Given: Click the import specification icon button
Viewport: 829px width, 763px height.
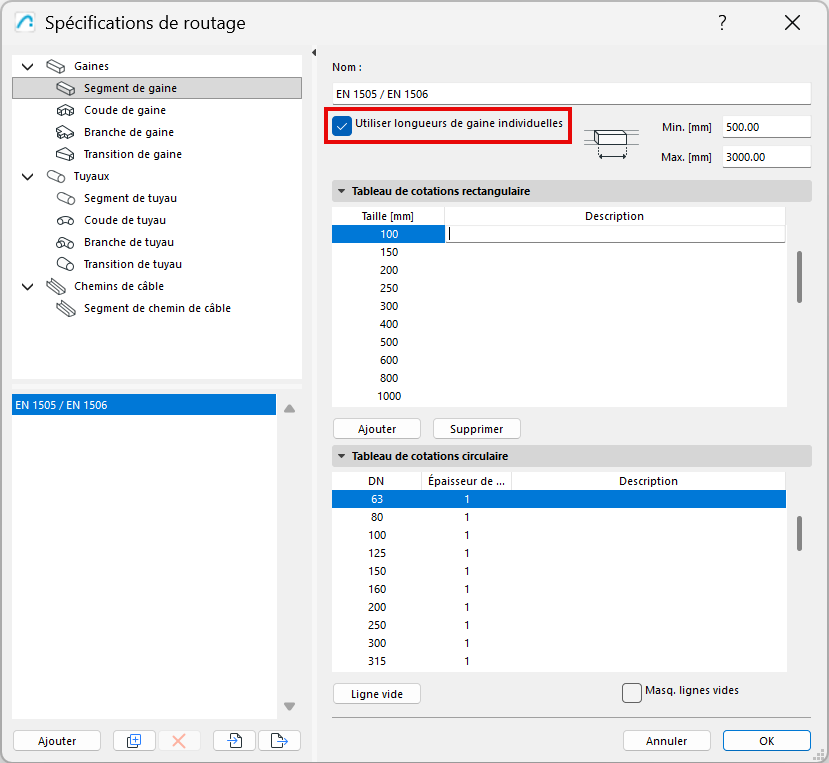Looking at the screenshot, I should point(235,741).
